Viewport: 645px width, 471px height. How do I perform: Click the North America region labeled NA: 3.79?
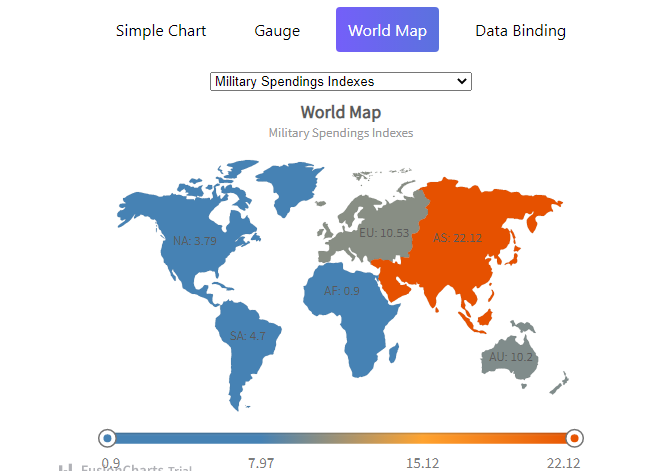click(195, 241)
